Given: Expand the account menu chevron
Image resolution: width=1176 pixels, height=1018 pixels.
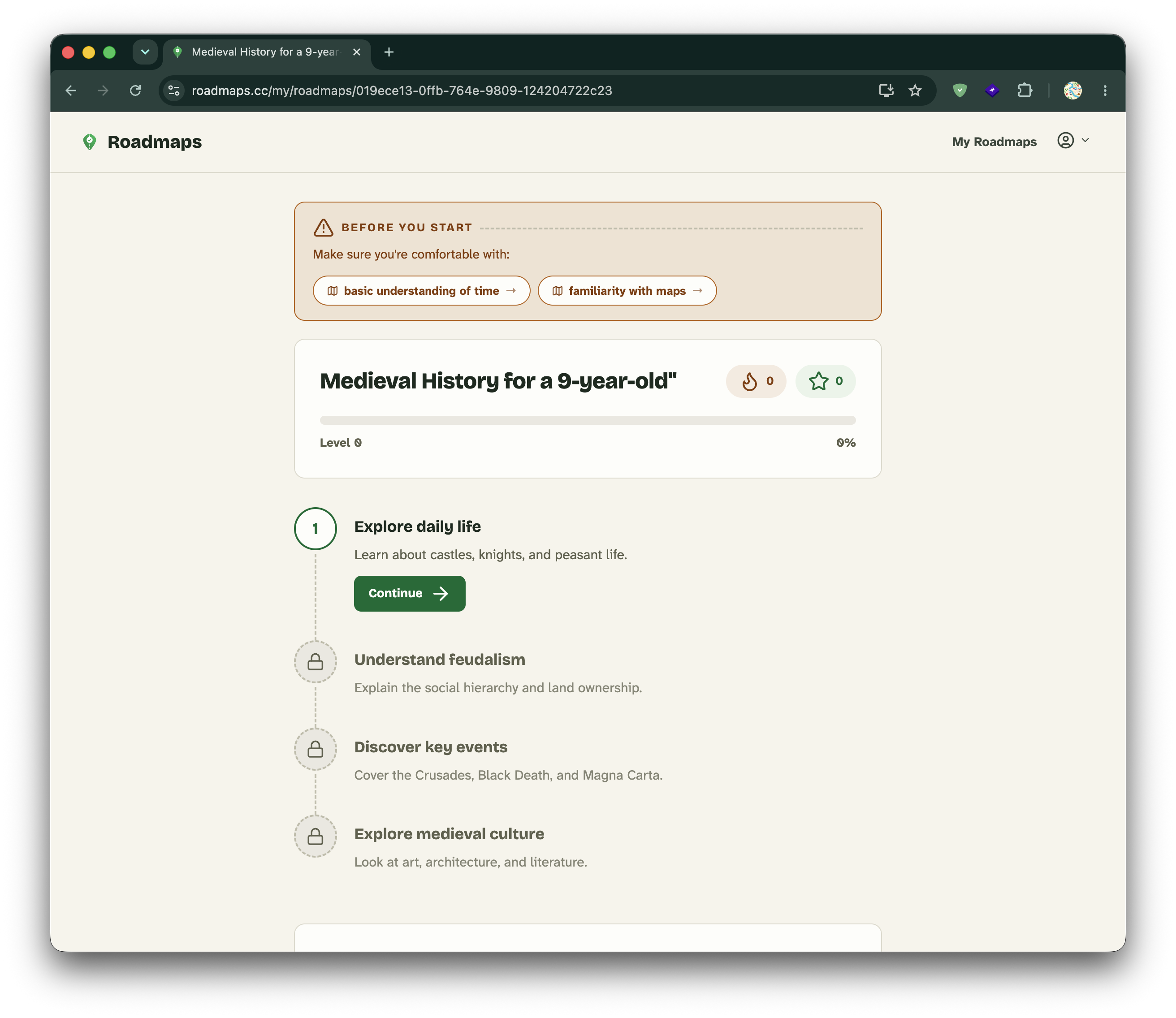Looking at the screenshot, I should tap(1085, 140).
